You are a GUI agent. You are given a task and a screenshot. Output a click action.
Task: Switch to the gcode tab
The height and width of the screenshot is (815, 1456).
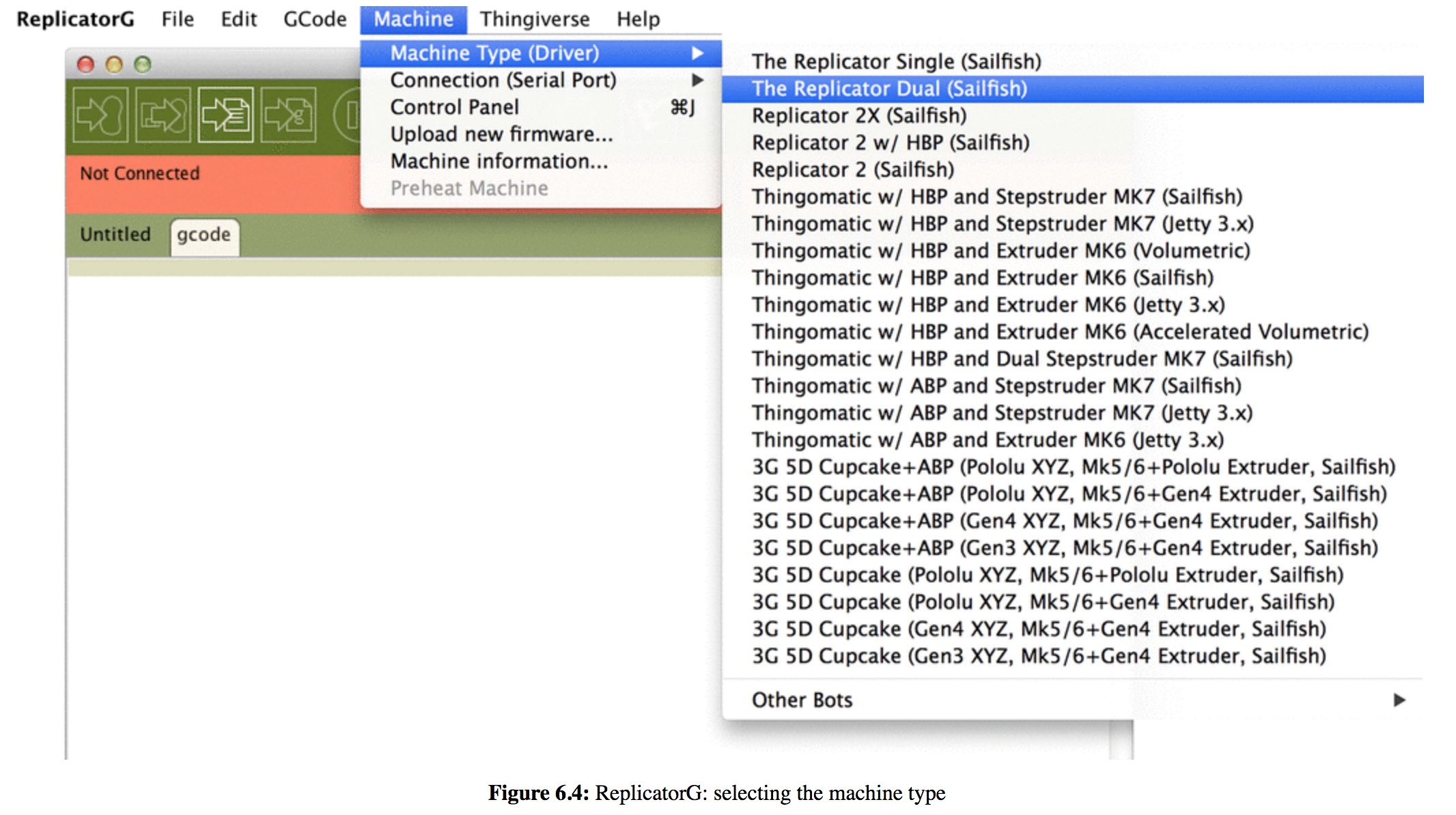point(204,235)
